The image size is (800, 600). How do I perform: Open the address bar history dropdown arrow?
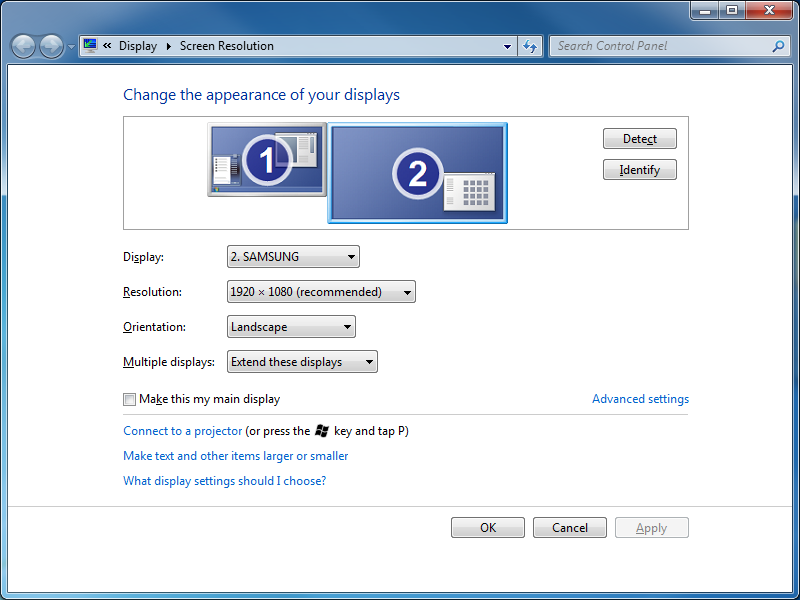click(x=507, y=46)
